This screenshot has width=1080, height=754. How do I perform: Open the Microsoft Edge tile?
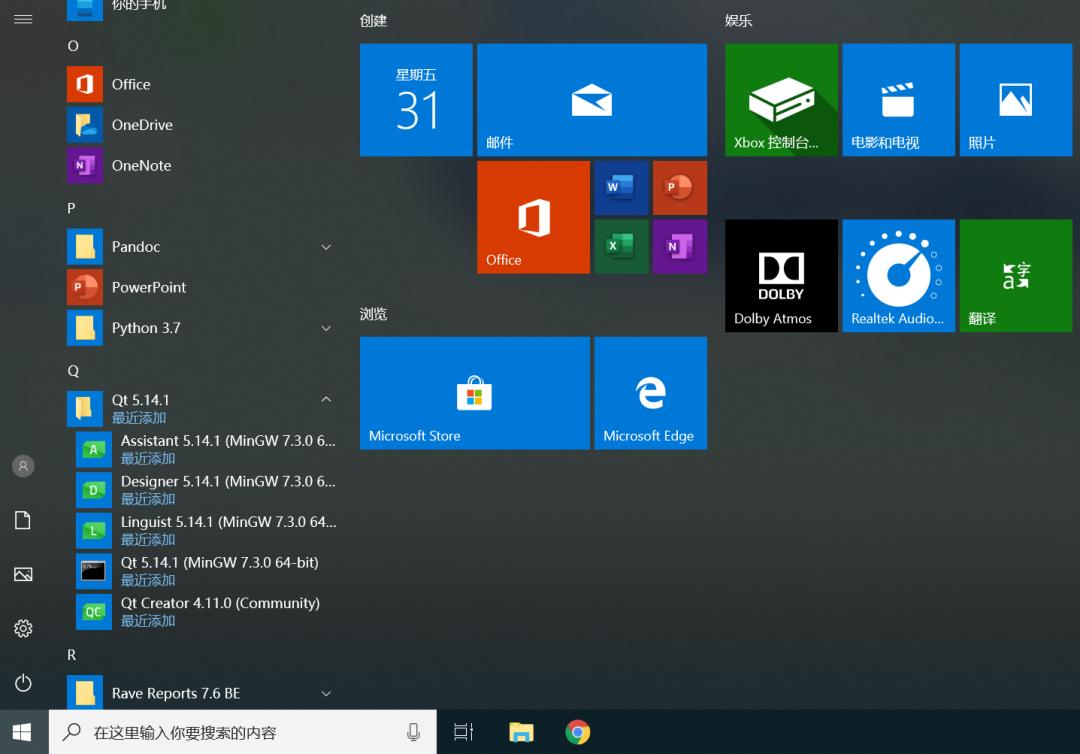coord(650,392)
